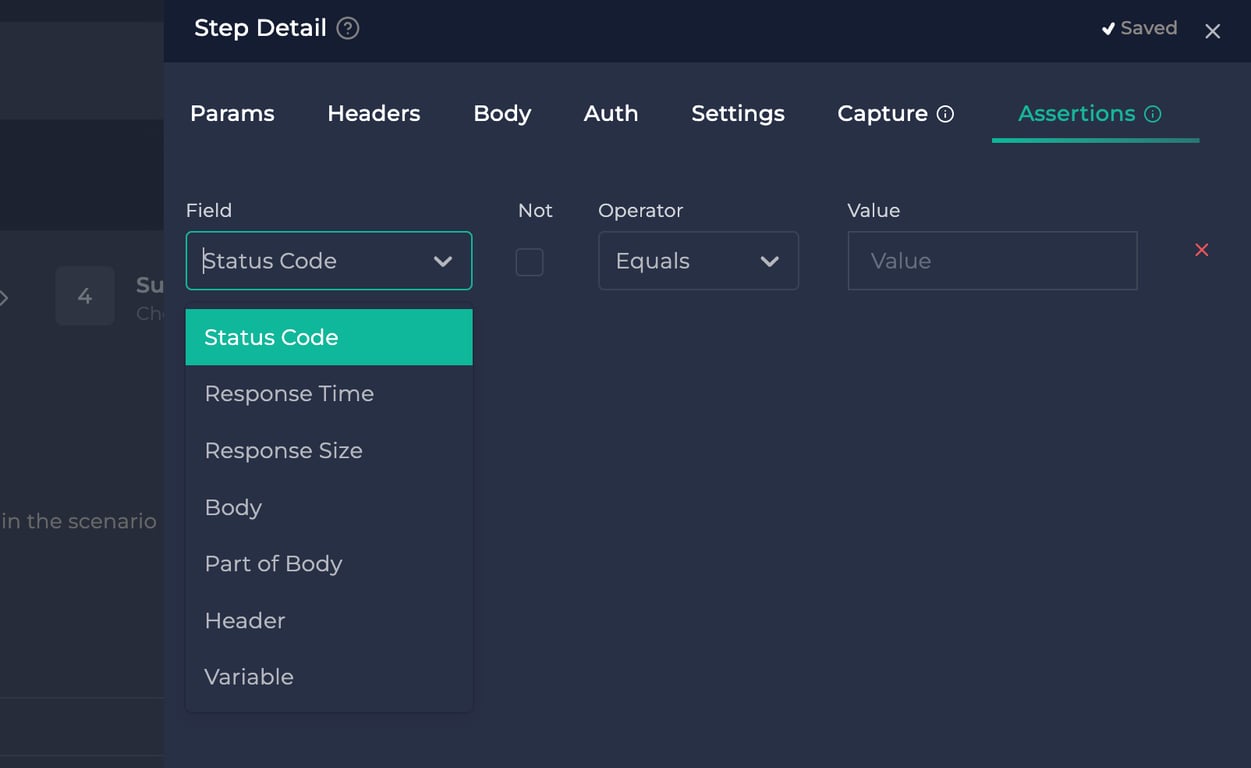Select step 4 in the scenario sidebar
The image size is (1251, 768).
pyautogui.click(x=85, y=296)
